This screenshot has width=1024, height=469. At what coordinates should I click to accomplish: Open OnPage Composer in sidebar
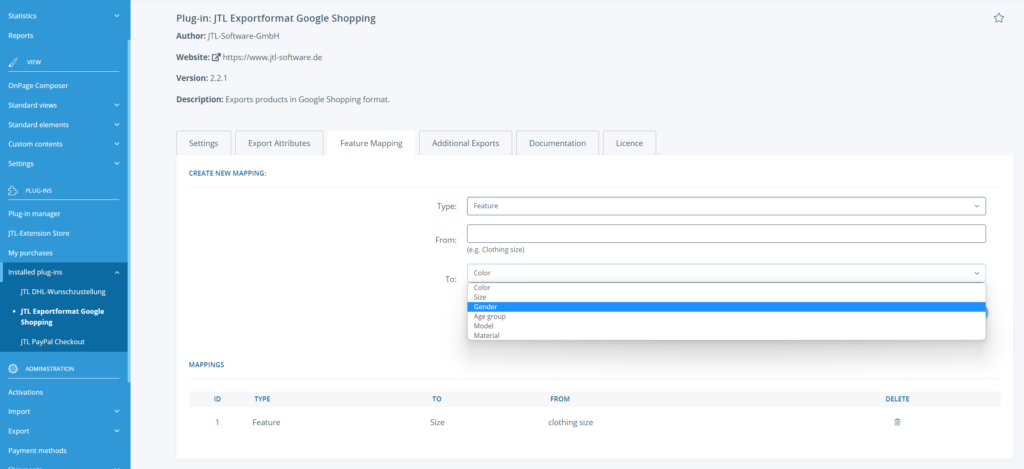(x=38, y=86)
